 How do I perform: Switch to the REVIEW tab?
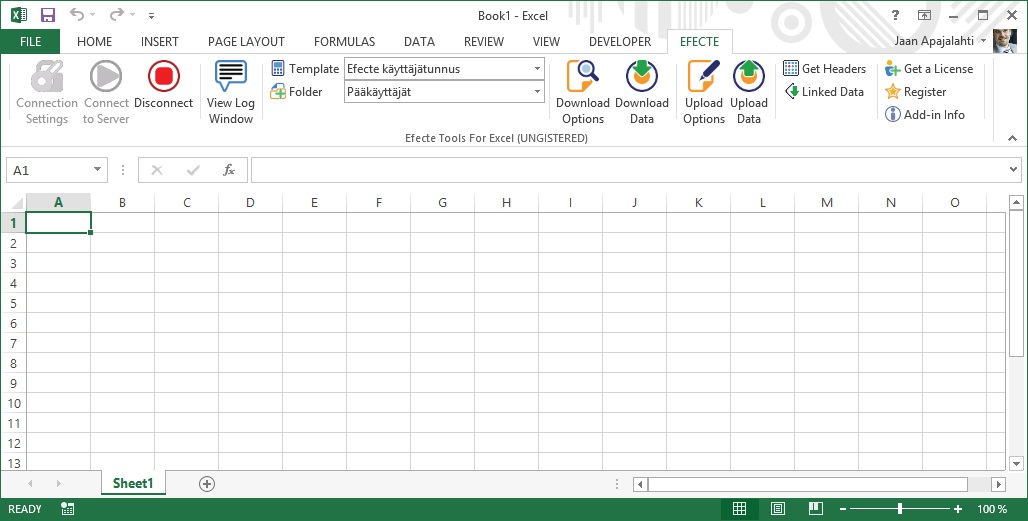click(484, 41)
